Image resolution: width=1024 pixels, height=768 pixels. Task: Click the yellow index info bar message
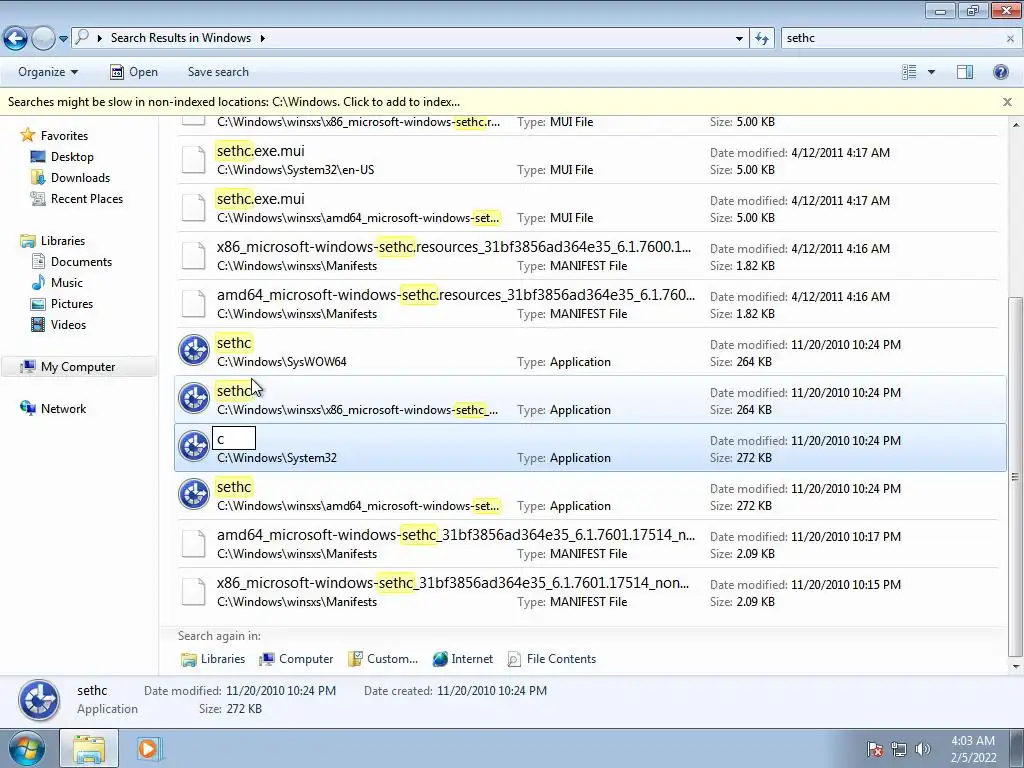(234, 102)
